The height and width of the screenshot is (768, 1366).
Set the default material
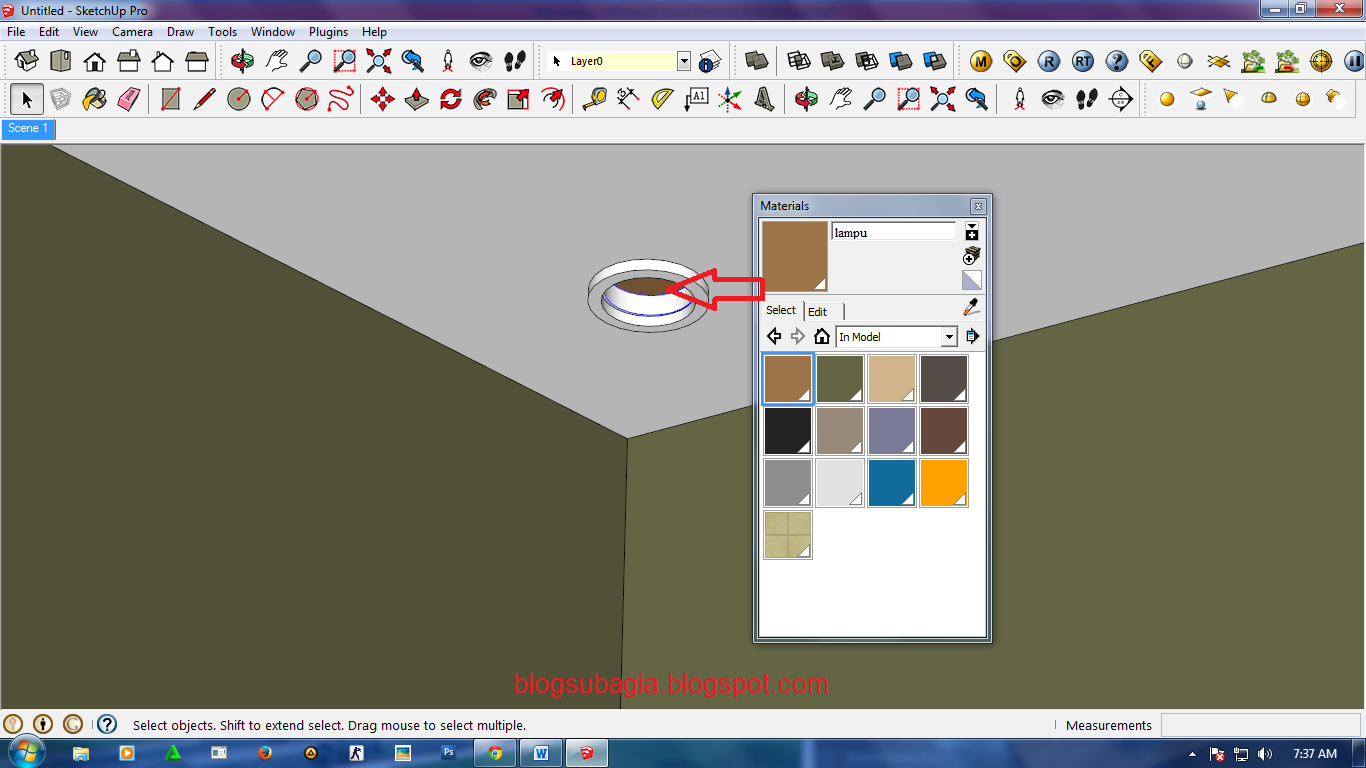pos(972,280)
